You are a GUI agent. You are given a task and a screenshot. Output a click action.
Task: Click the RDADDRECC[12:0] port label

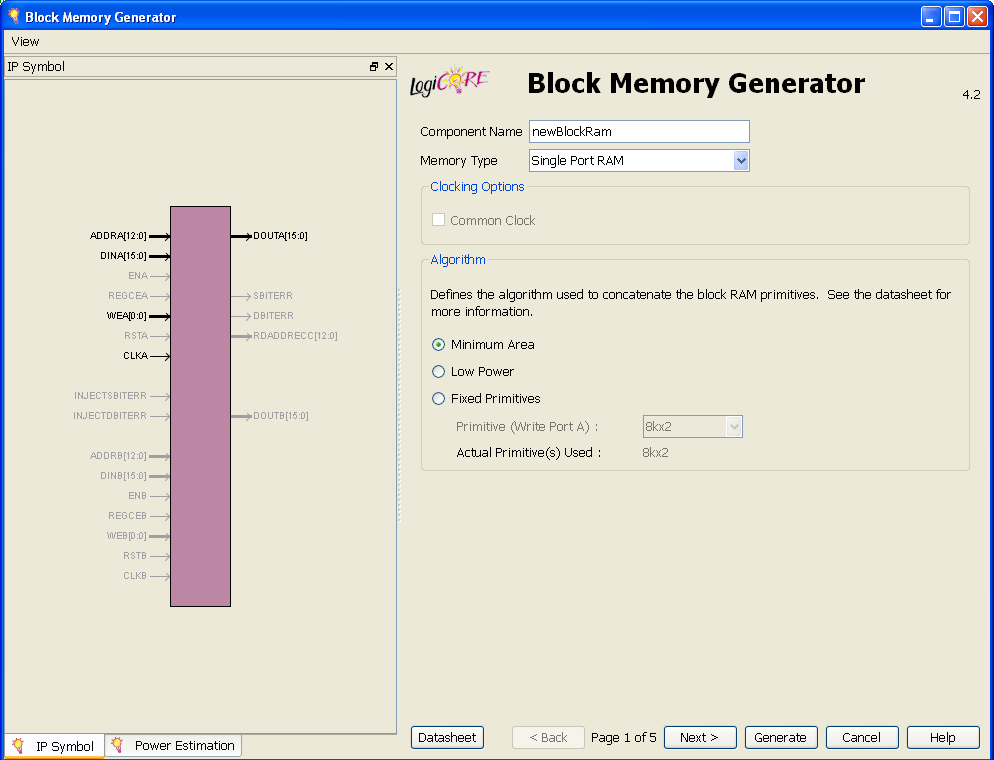point(295,336)
